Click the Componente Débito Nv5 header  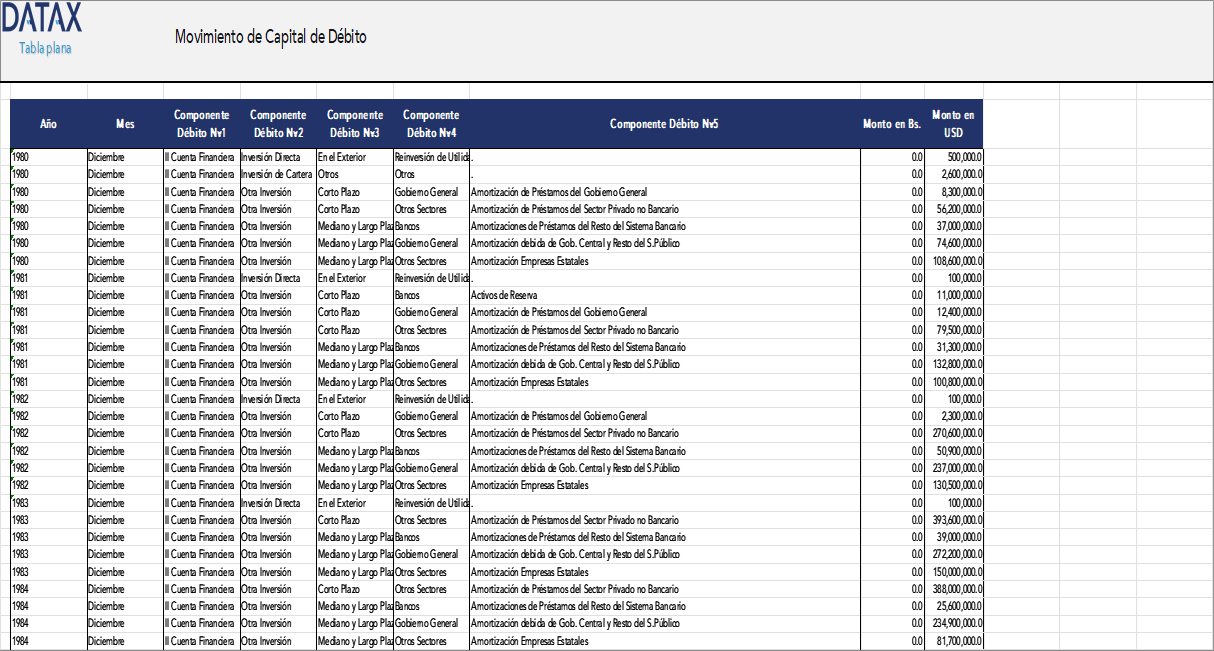tap(665, 124)
